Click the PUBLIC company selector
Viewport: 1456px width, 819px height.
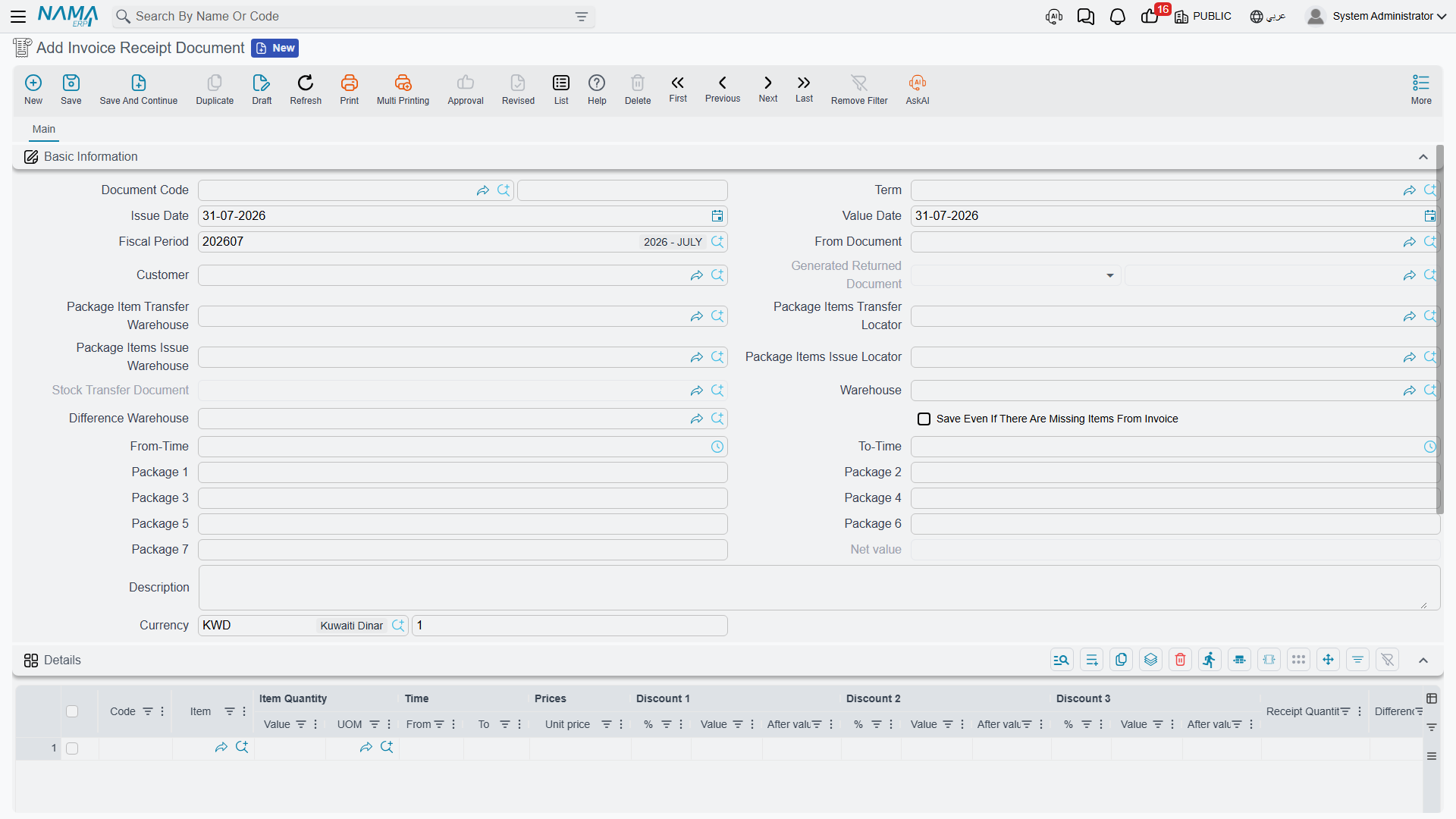pyautogui.click(x=1203, y=17)
